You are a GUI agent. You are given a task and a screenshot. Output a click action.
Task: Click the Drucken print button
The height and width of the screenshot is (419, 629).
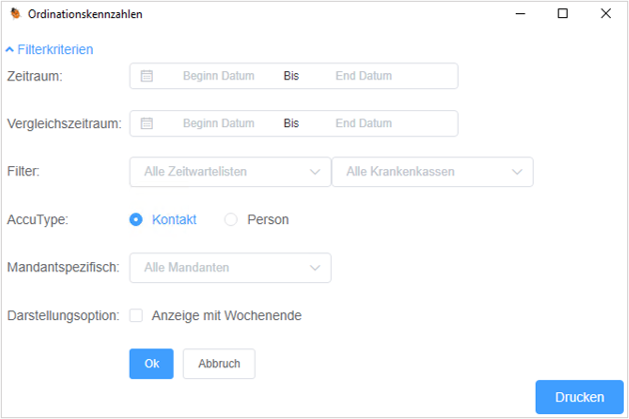(579, 397)
